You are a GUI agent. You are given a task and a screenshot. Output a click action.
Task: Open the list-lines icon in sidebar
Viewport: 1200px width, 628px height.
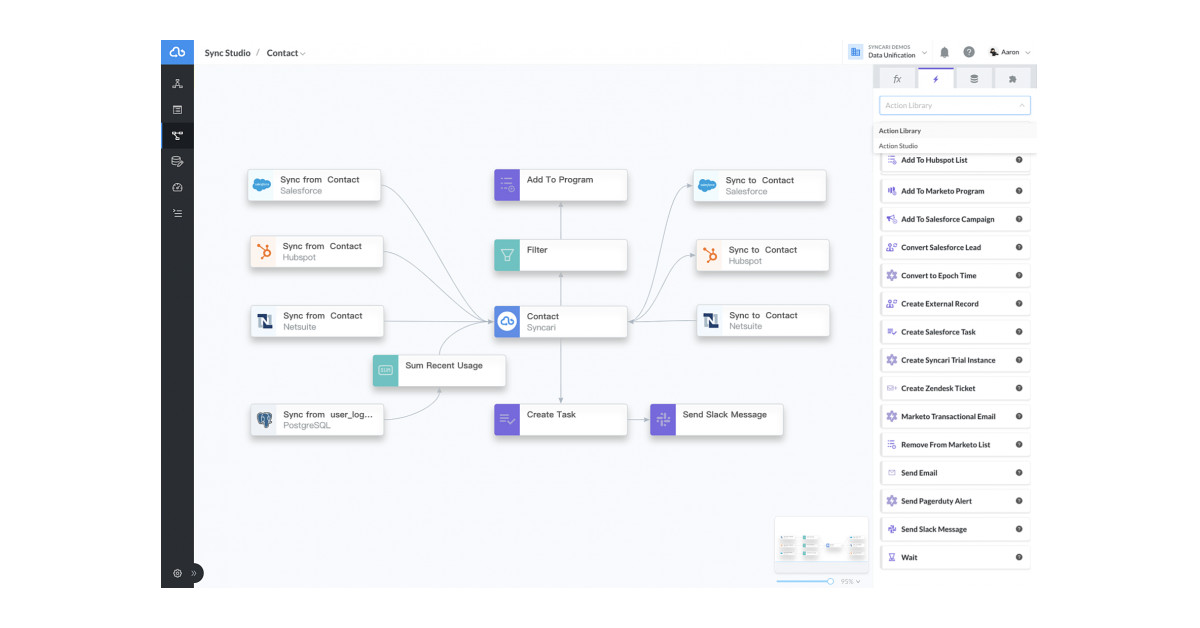pyautogui.click(x=177, y=213)
